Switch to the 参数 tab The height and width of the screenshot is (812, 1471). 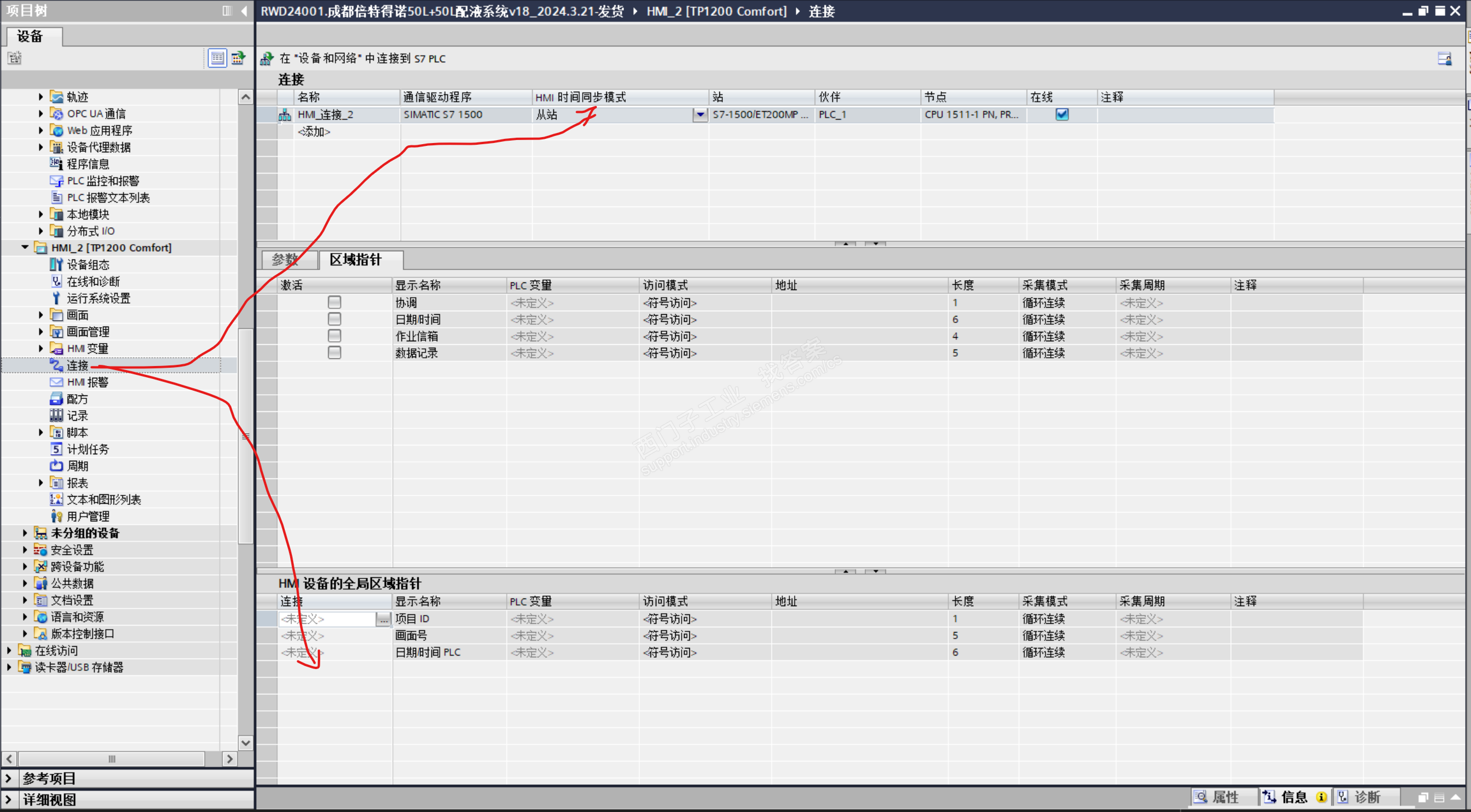pyautogui.click(x=286, y=259)
